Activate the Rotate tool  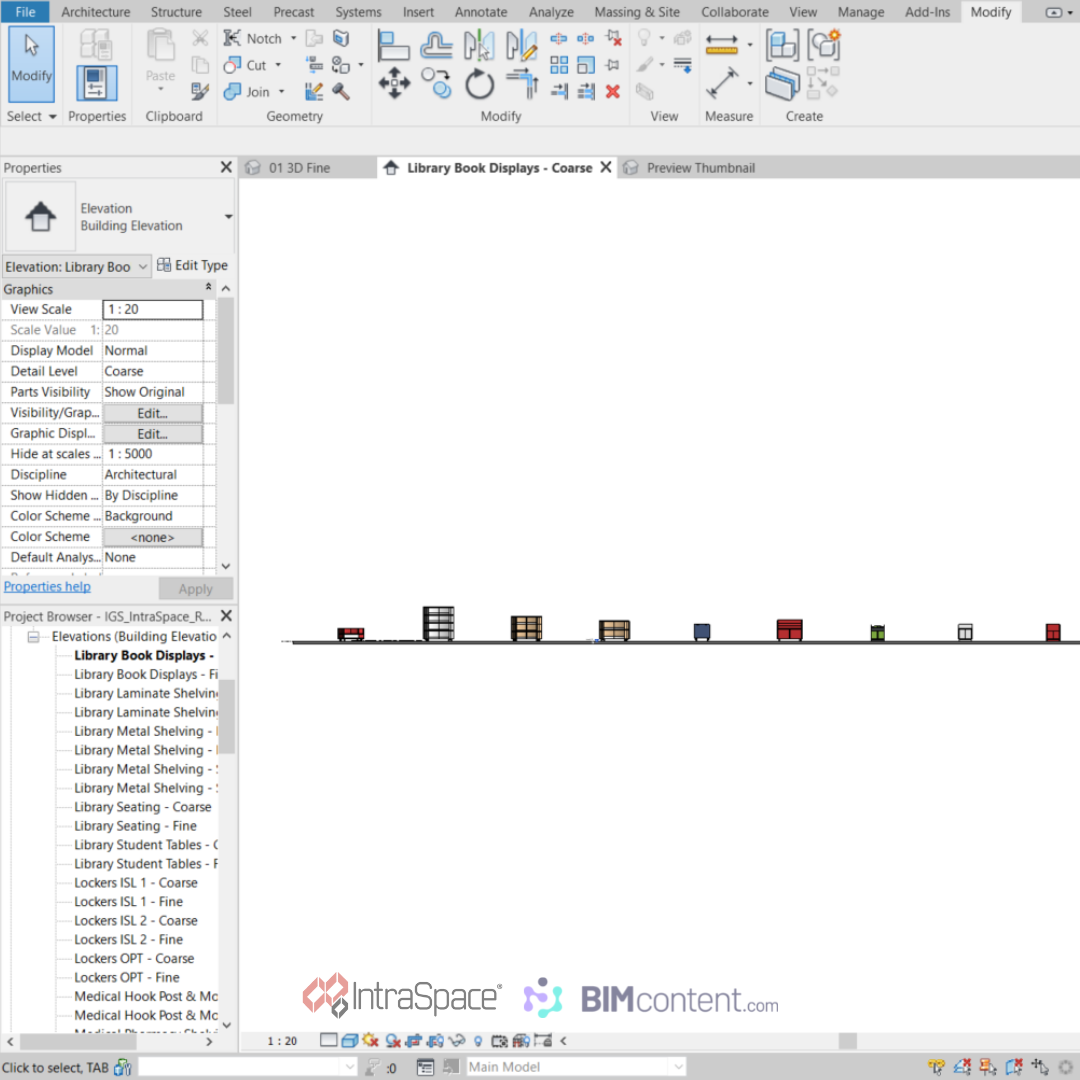[x=479, y=85]
